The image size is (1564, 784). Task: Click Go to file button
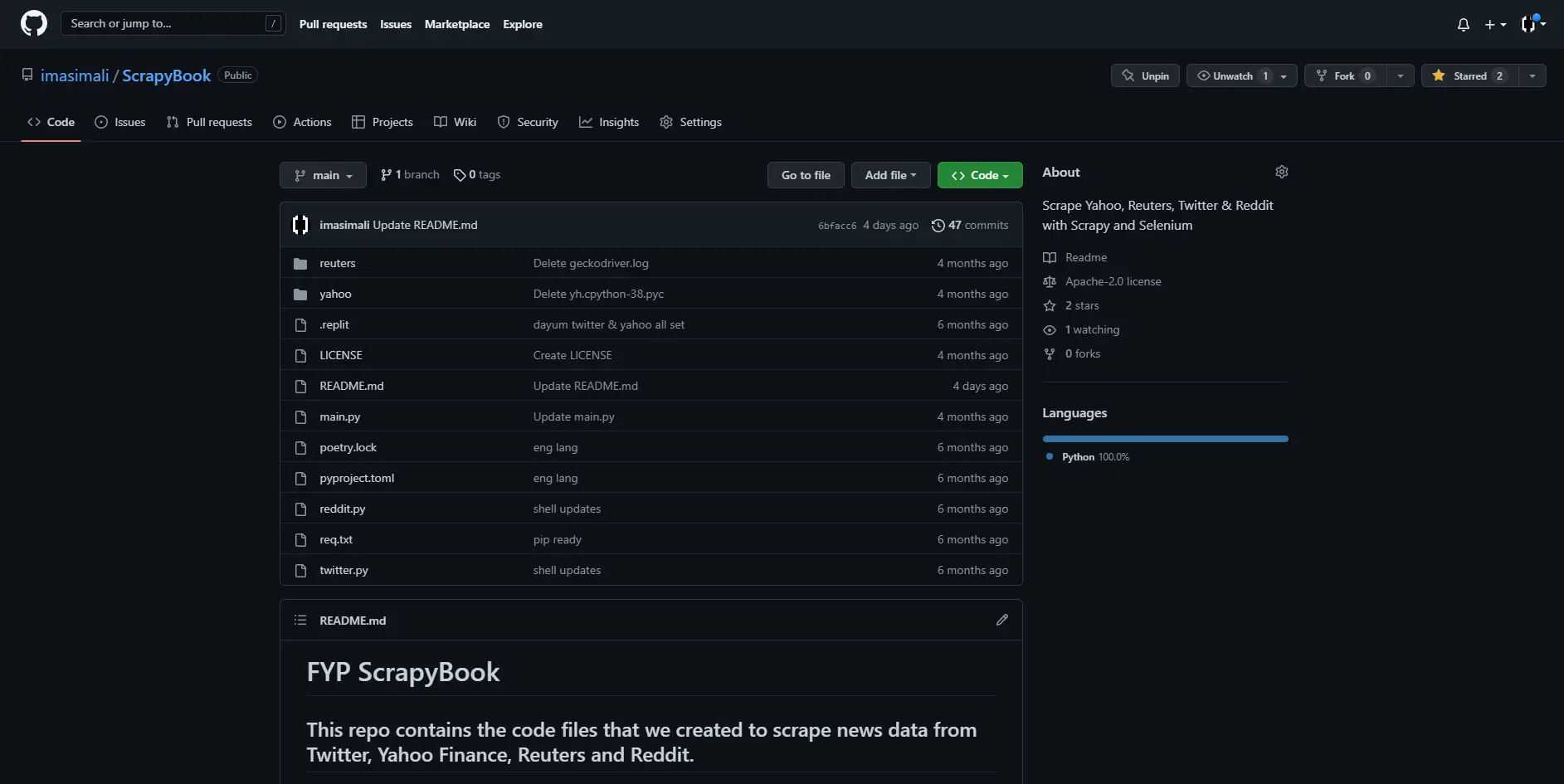coord(806,175)
